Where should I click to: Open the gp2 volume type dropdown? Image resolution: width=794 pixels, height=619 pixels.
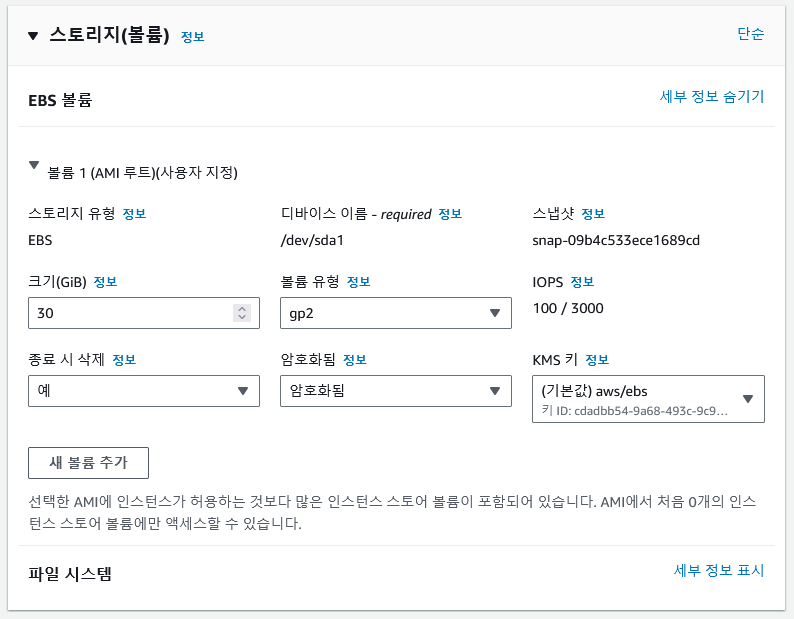point(396,313)
